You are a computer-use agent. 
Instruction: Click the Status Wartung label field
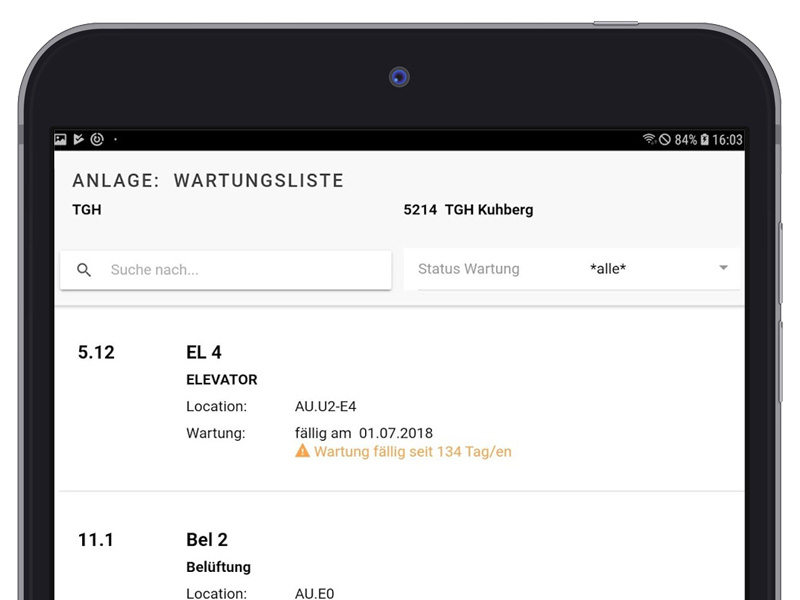click(x=469, y=269)
